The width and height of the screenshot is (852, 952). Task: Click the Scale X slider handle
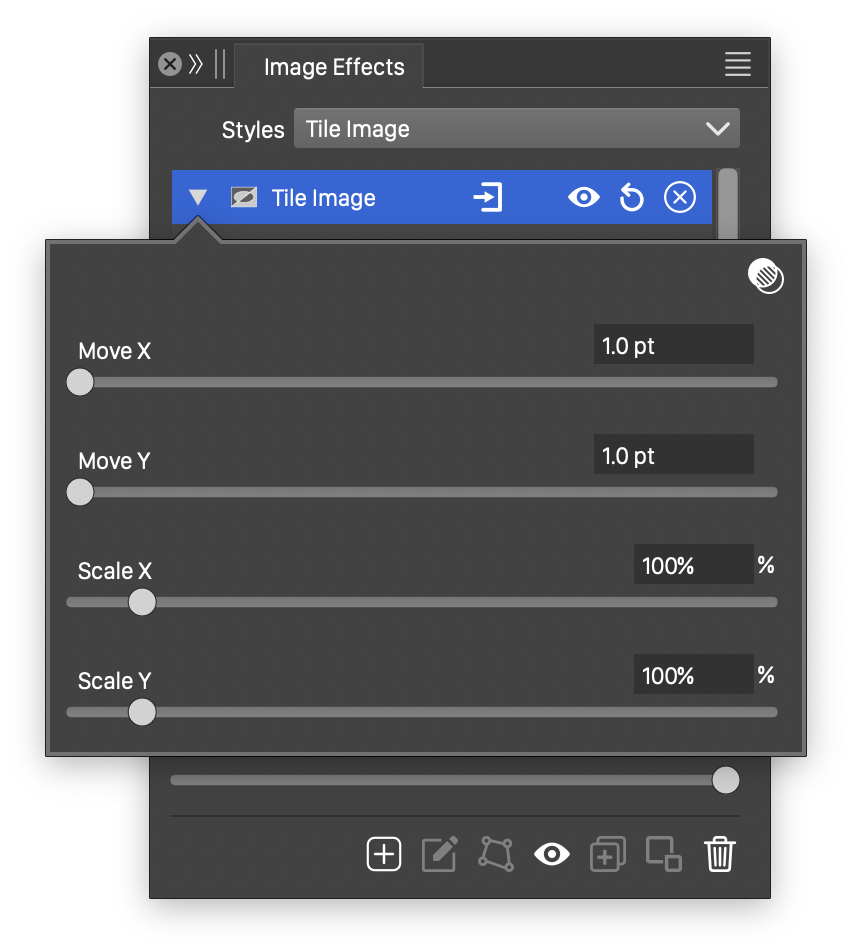click(142, 602)
